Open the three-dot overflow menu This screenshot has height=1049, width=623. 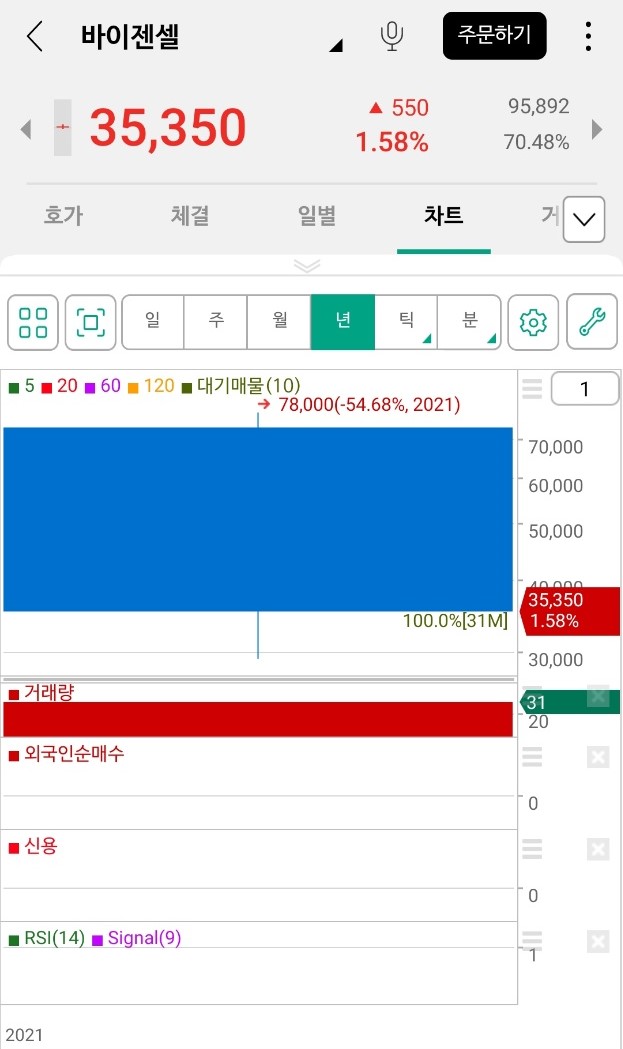click(x=588, y=36)
